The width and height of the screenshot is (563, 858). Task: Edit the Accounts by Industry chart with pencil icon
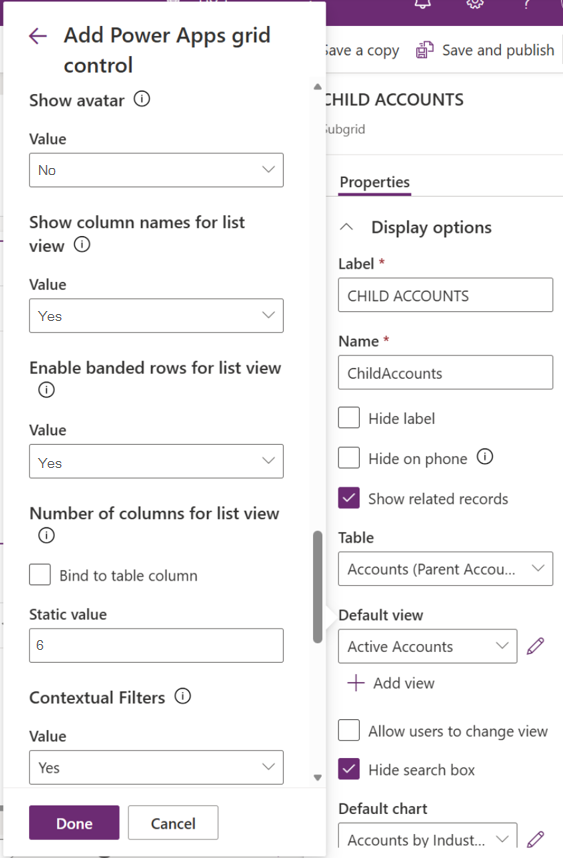[536, 839]
